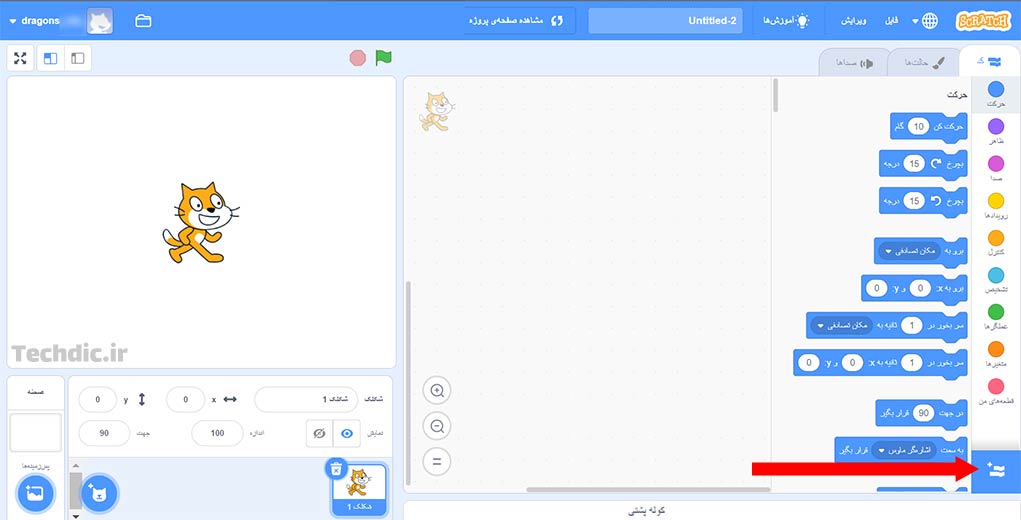1021x520 pixels.
Task: Open the globe language menu
Action: [x=925, y=21]
